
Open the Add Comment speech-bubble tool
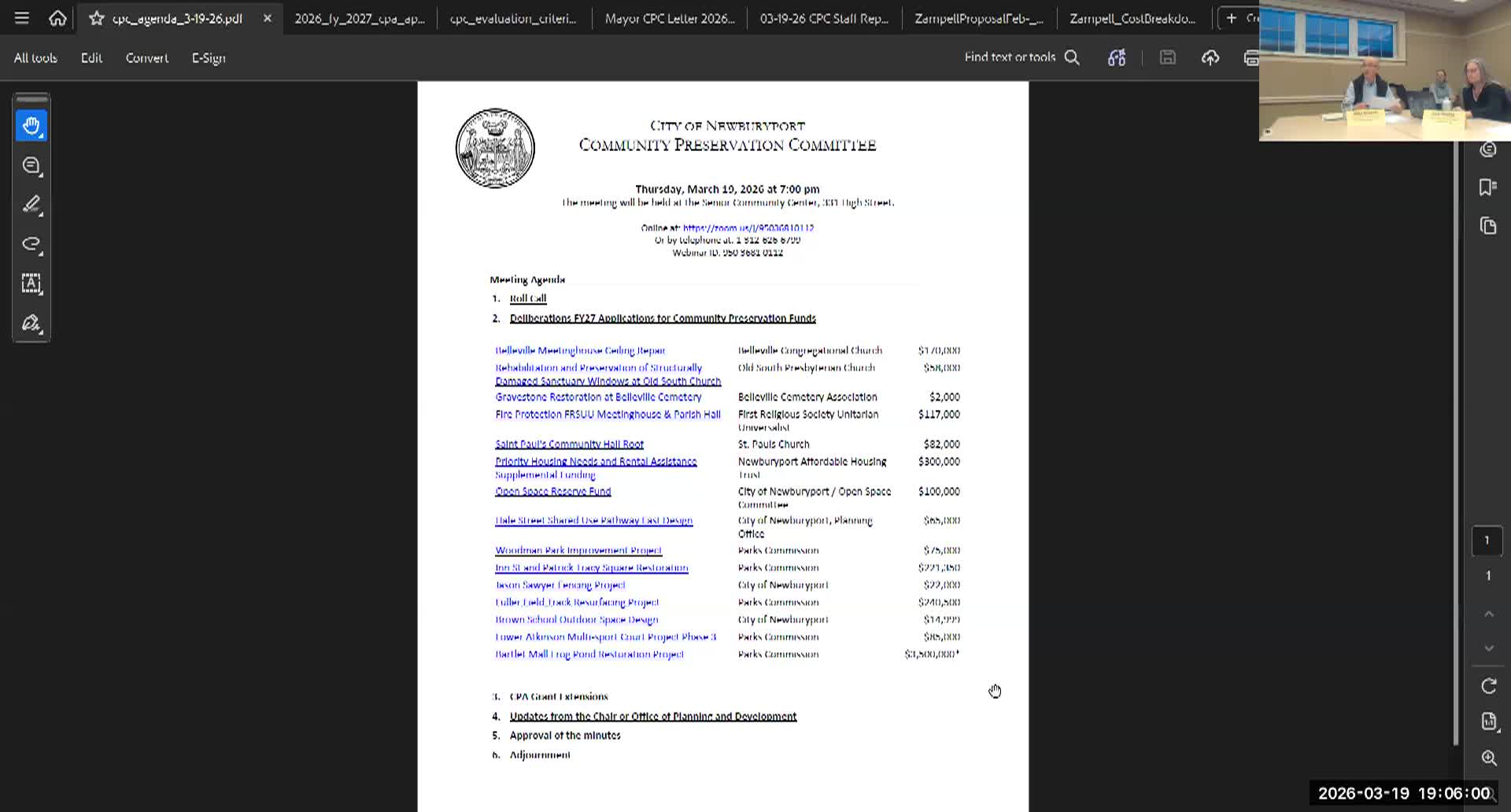point(31,165)
